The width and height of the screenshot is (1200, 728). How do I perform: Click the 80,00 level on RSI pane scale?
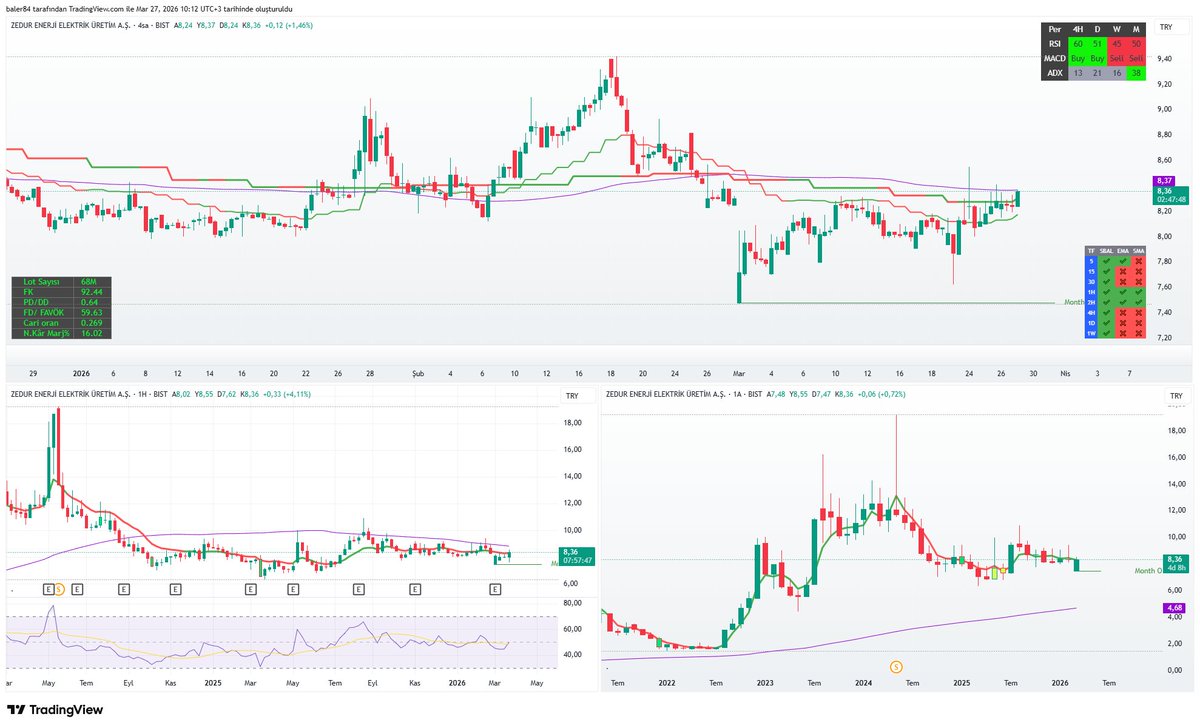(x=573, y=603)
